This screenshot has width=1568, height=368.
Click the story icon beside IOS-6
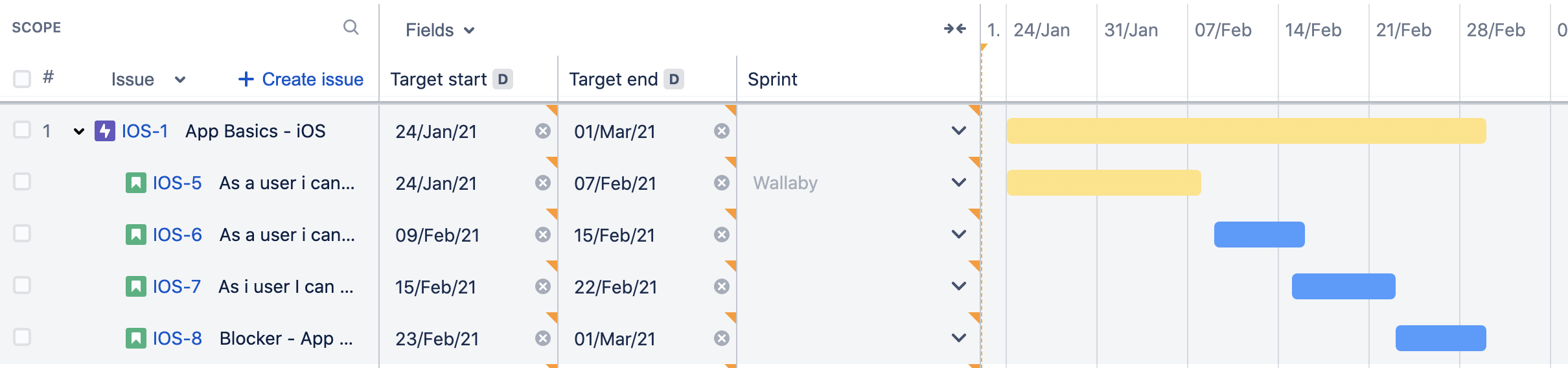pos(136,235)
